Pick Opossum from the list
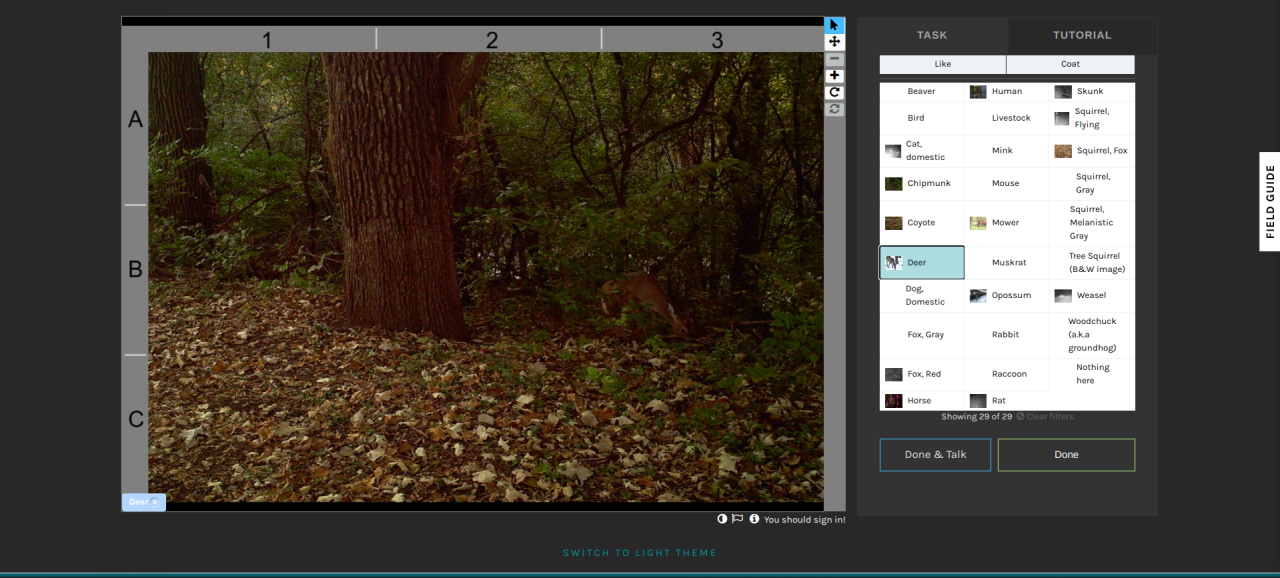 [x=1007, y=296]
